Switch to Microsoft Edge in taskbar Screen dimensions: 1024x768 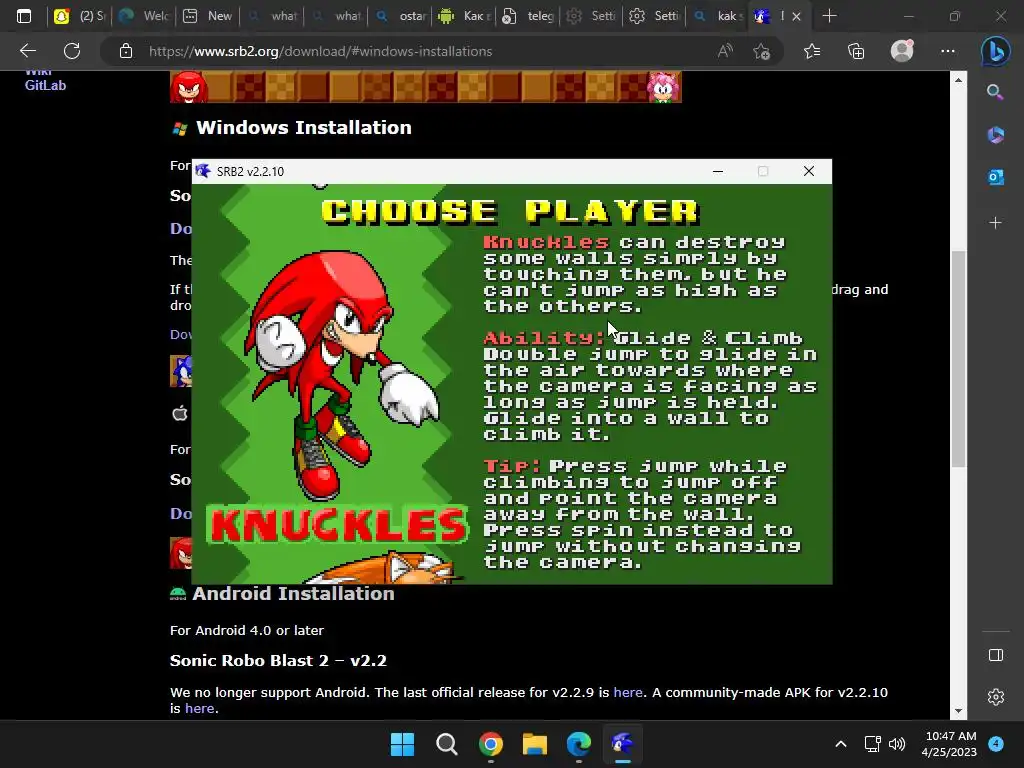(x=579, y=744)
